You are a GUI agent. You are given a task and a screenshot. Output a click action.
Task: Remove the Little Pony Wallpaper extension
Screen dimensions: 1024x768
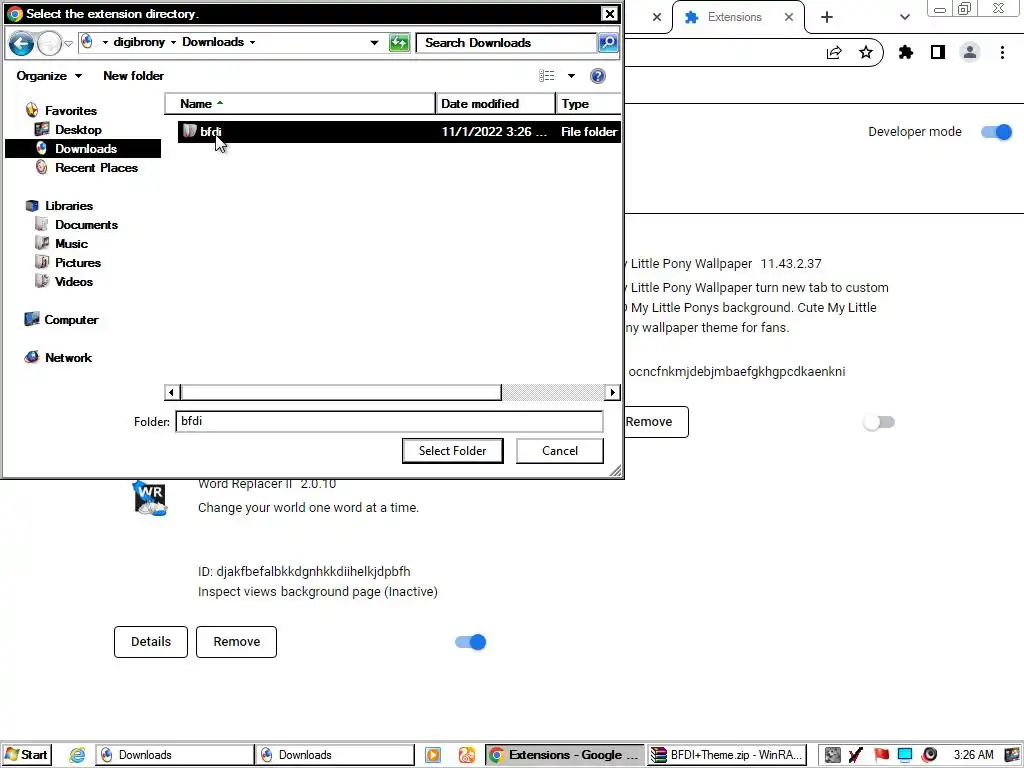click(656, 422)
